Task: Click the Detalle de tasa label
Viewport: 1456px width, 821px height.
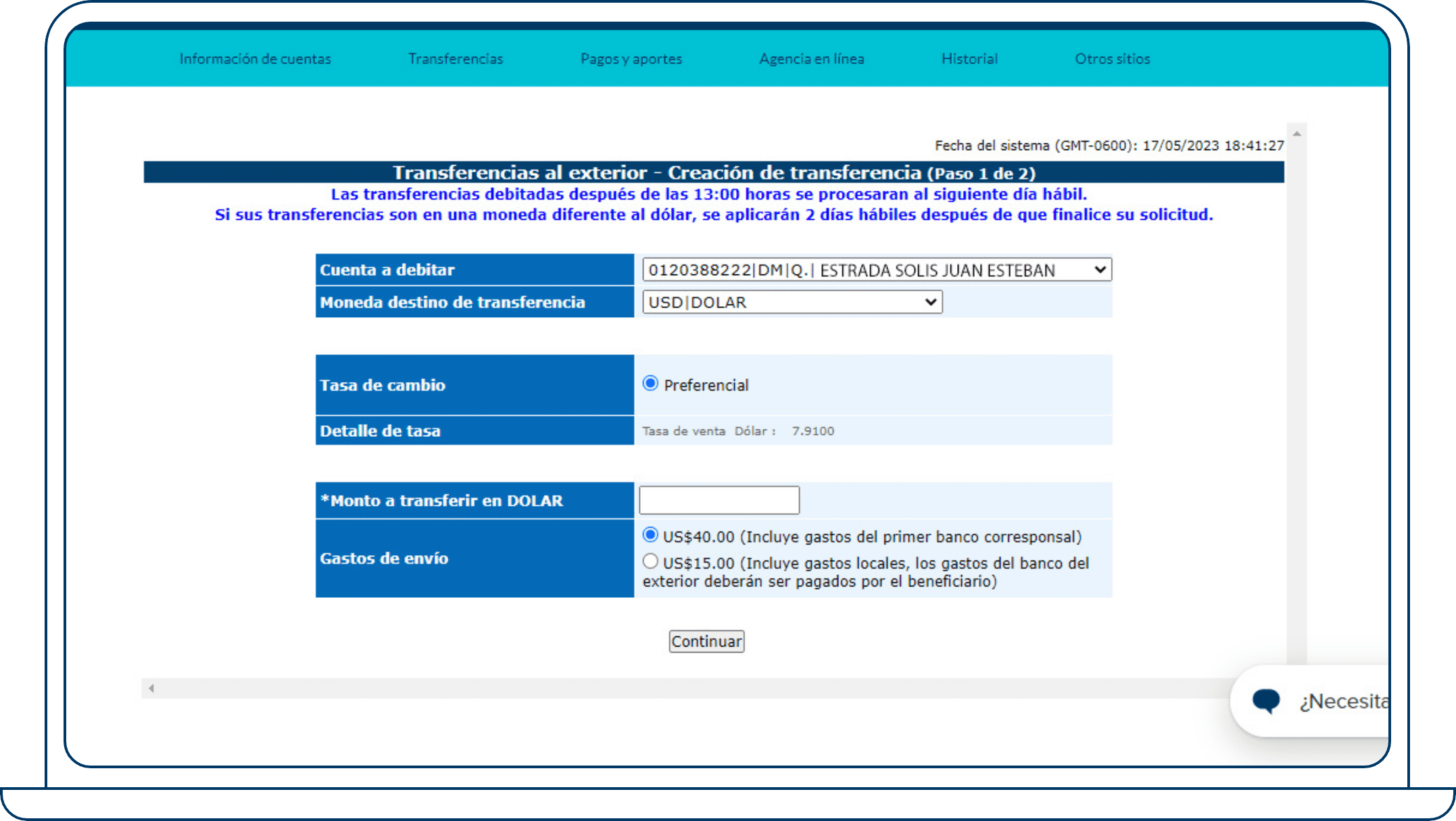Action: 380,431
